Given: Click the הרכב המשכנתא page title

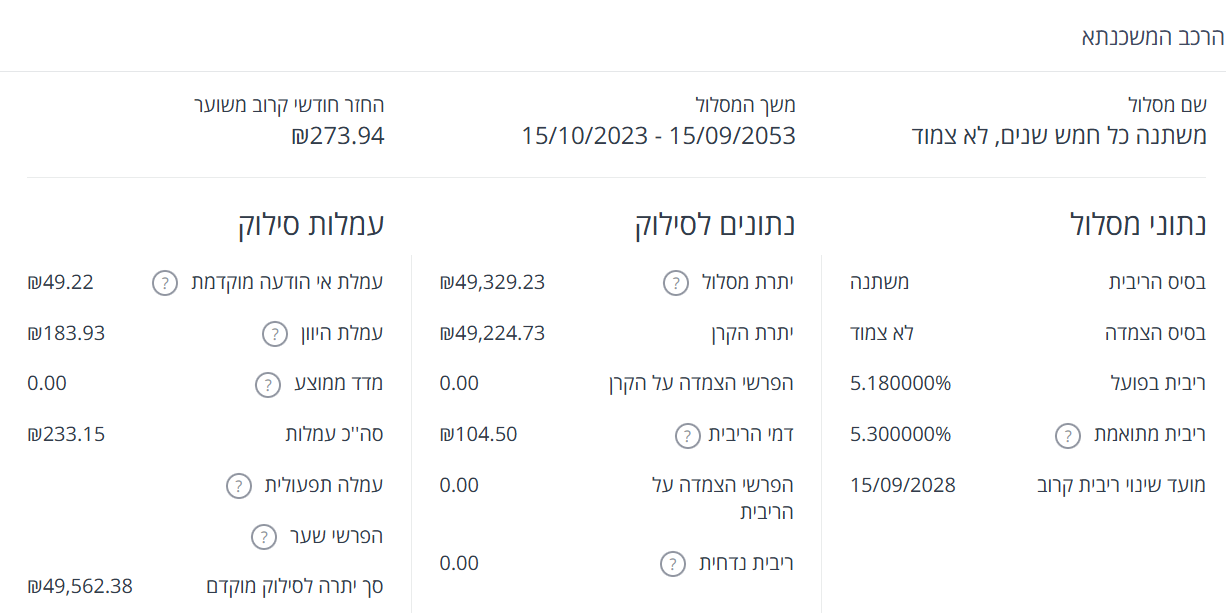Looking at the screenshot, I should point(1152,38).
